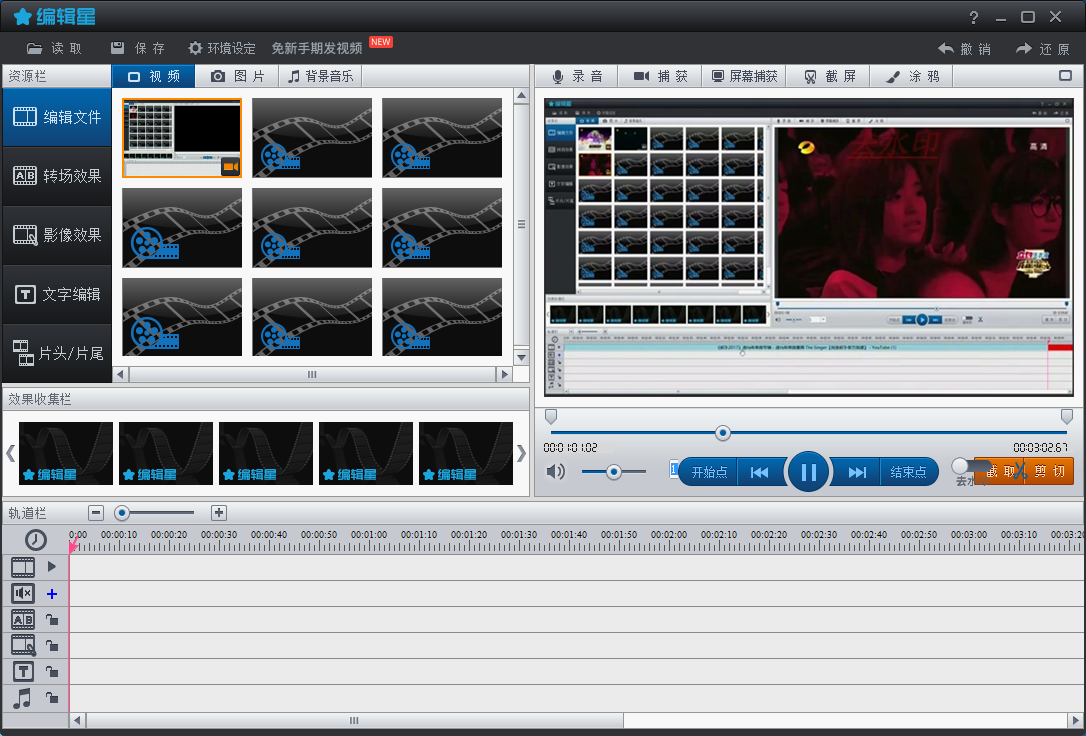Click the orange 剪切 cut button
The image size is (1086, 736).
pyautogui.click(x=1050, y=471)
